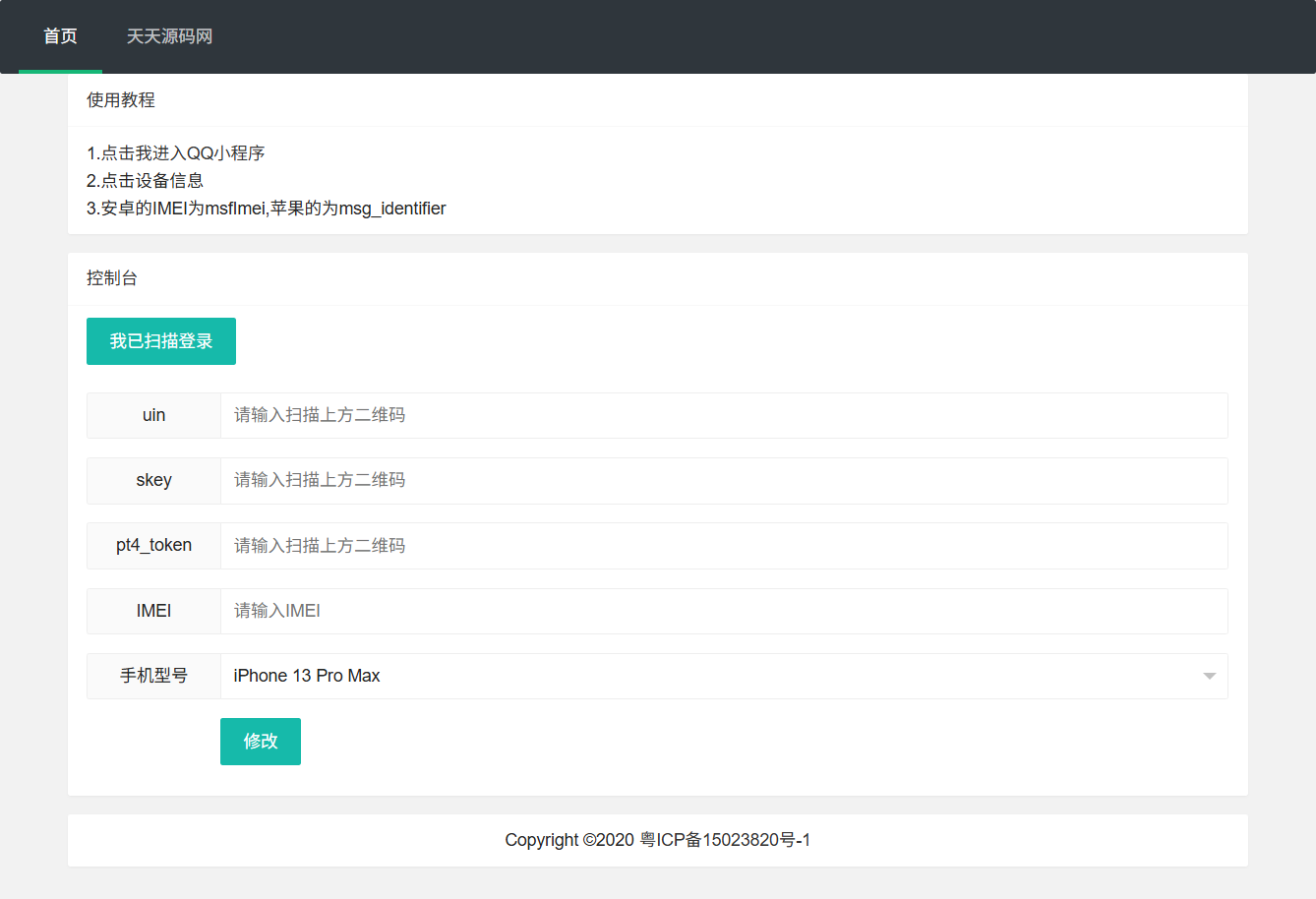The height and width of the screenshot is (899, 1316).
Task: Click the uin field label
Action: 153,415
